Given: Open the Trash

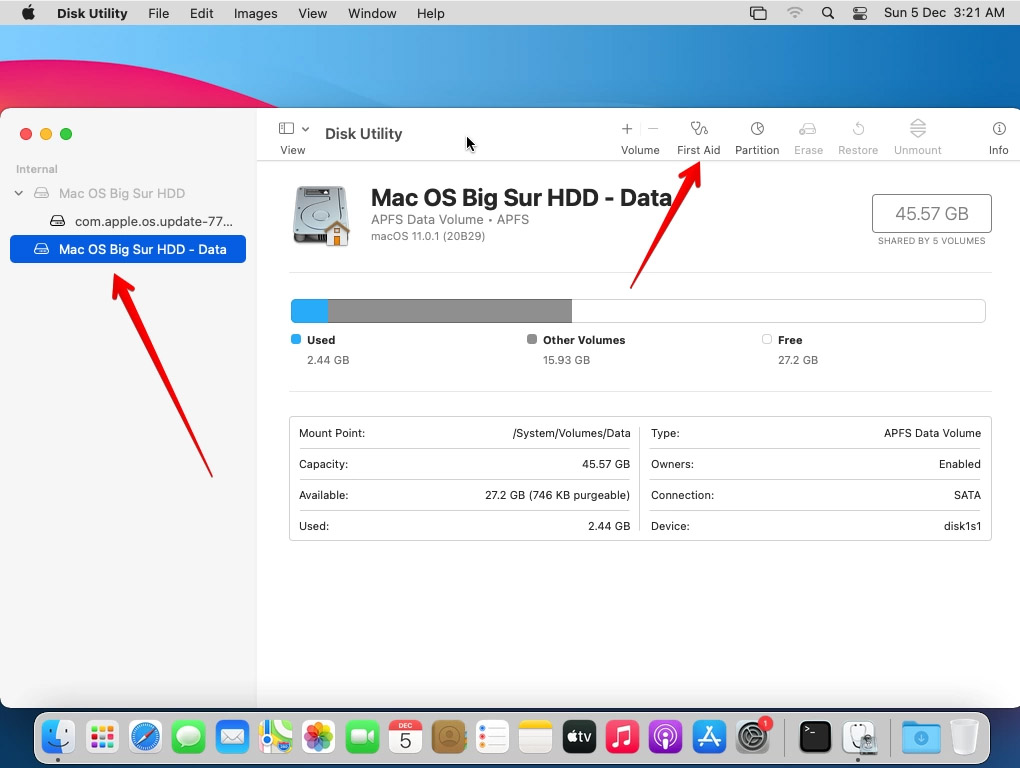Looking at the screenshot, I should (x=964, y=737).
